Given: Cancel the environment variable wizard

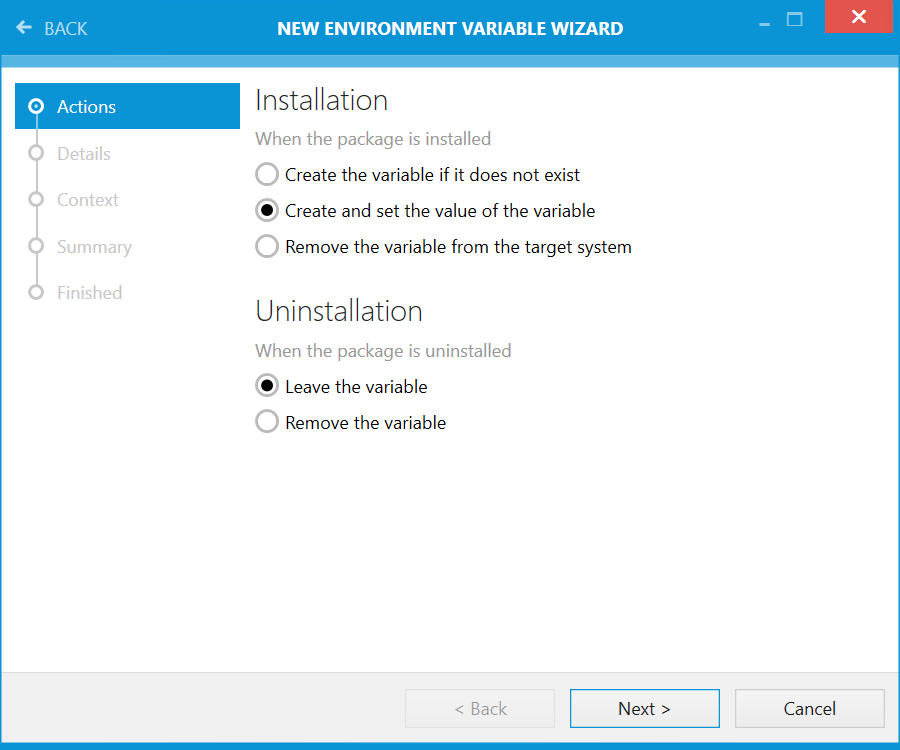Looking at the screenshot, I should (x=809, y=708).
